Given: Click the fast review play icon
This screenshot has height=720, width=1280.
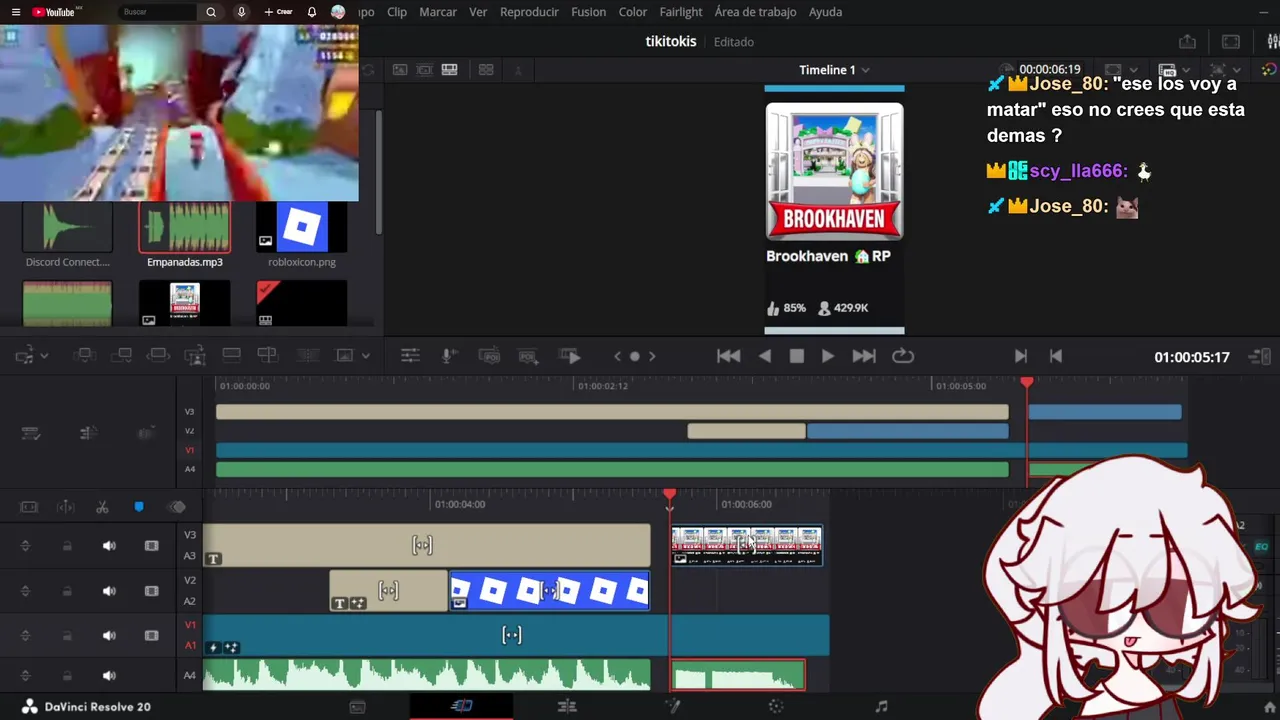Looking at the screenshot, I should (x=571, y=356).
